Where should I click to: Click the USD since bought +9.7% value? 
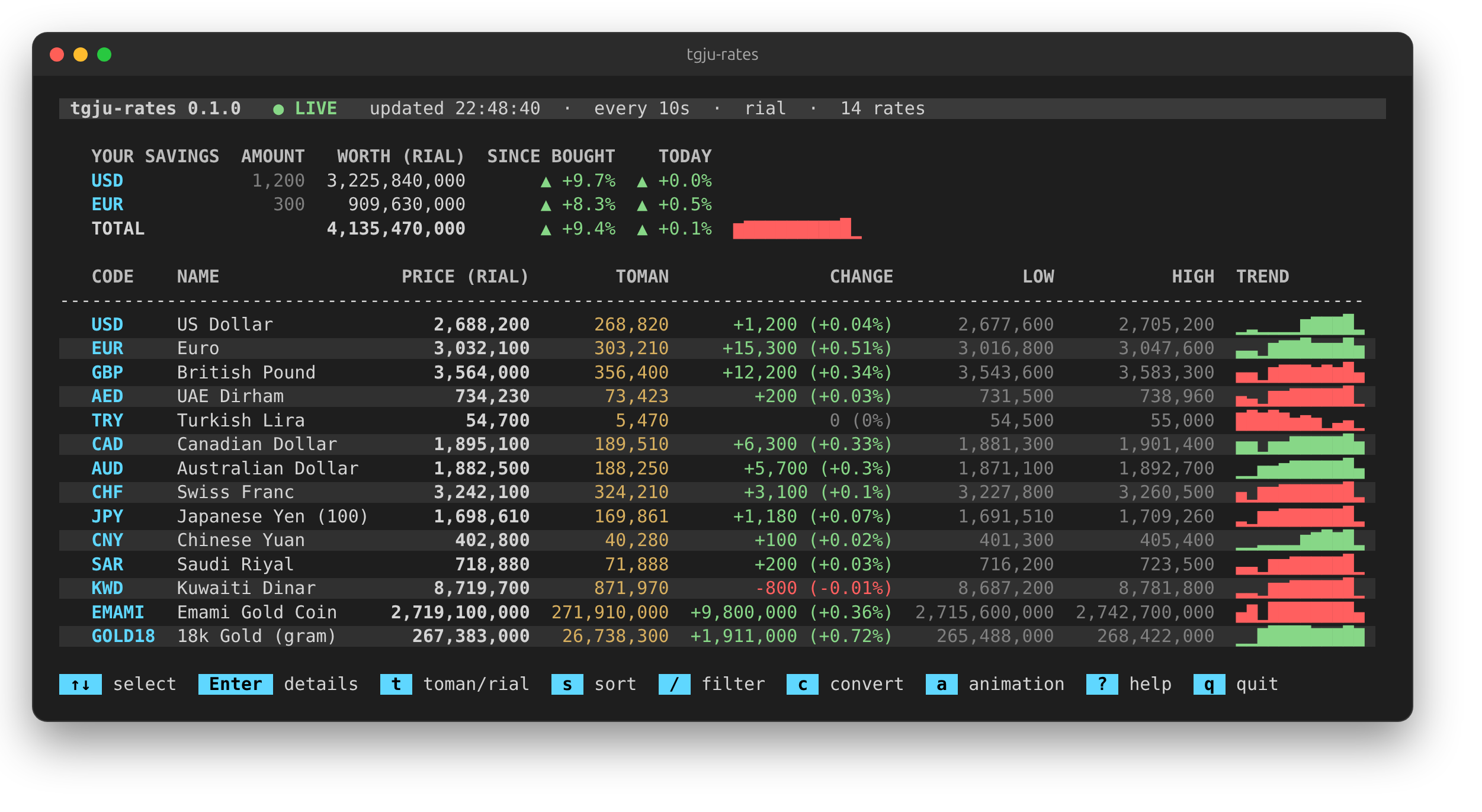[x=578, y=181]
